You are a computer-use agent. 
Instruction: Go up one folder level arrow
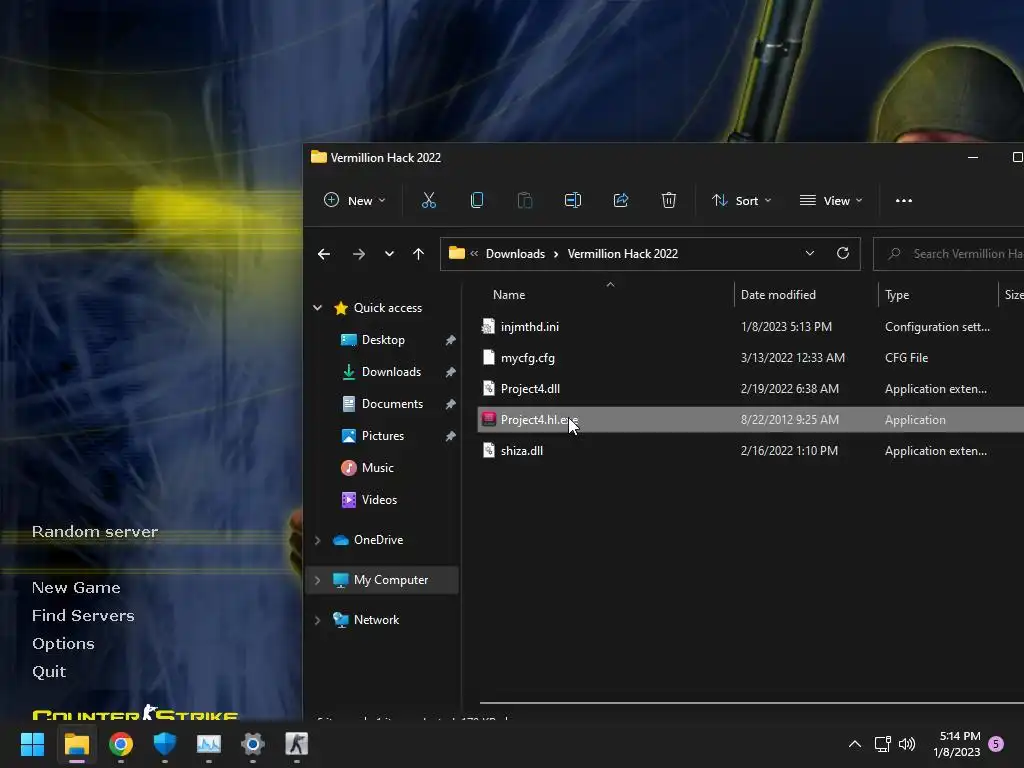[x=419, y=254]
